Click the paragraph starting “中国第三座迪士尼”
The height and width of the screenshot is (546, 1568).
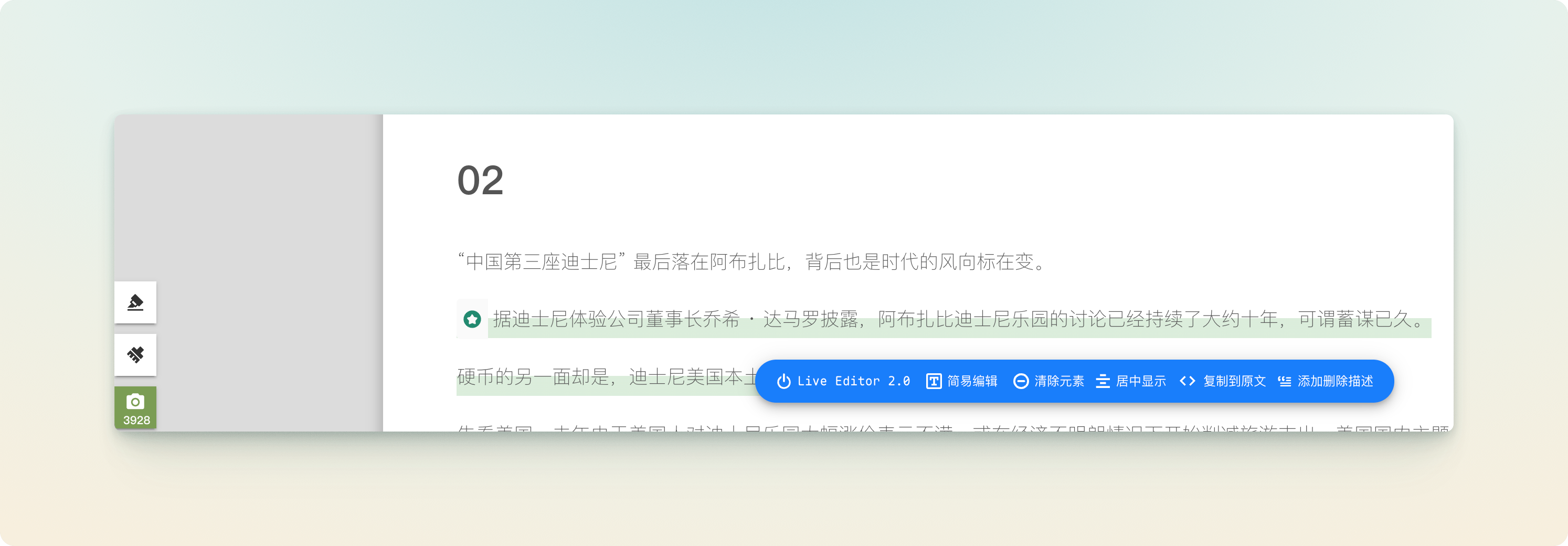751,262
